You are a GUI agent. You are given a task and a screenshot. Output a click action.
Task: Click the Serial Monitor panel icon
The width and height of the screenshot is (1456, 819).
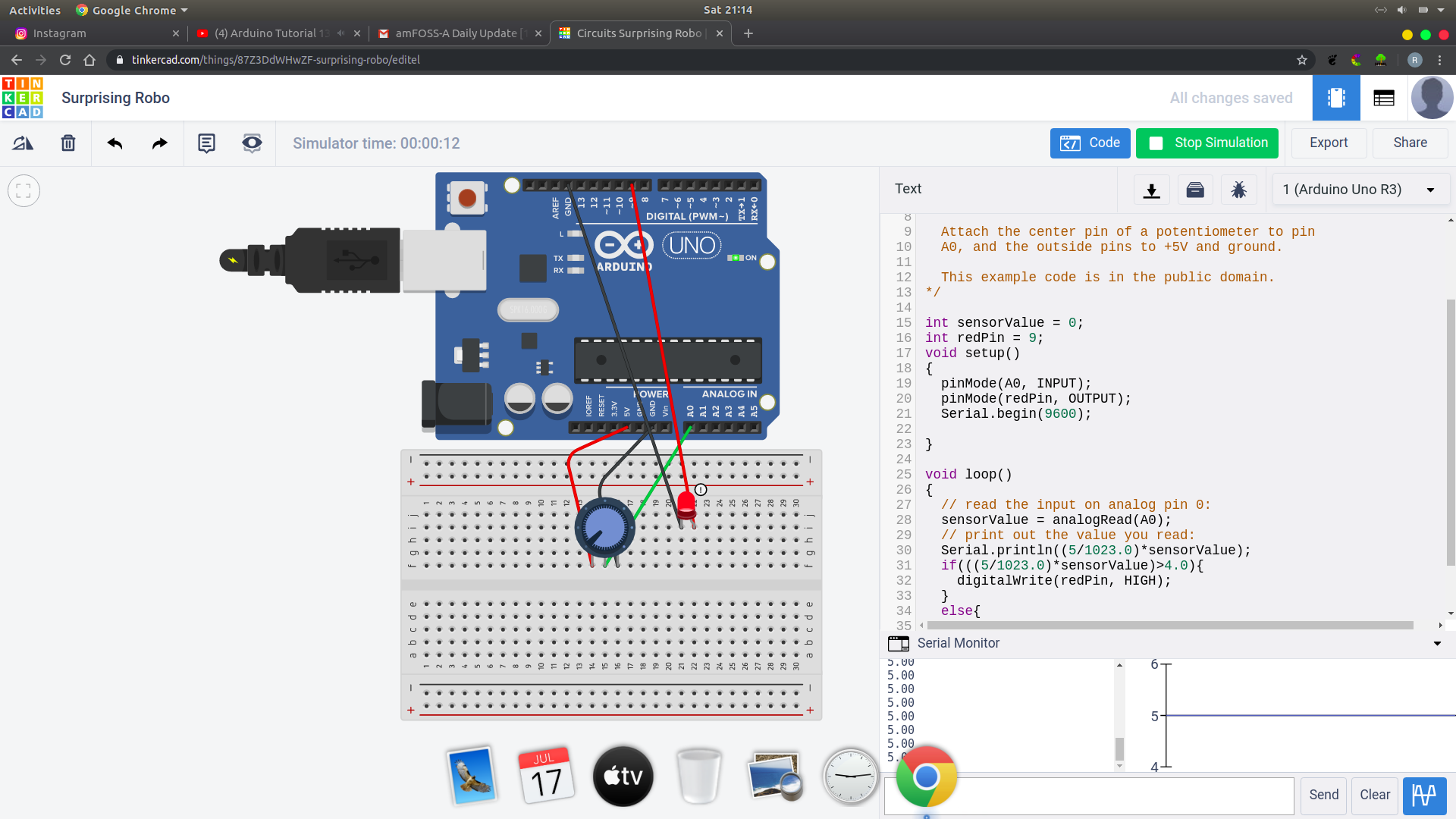pyautogui.click(x=899, y=644)
